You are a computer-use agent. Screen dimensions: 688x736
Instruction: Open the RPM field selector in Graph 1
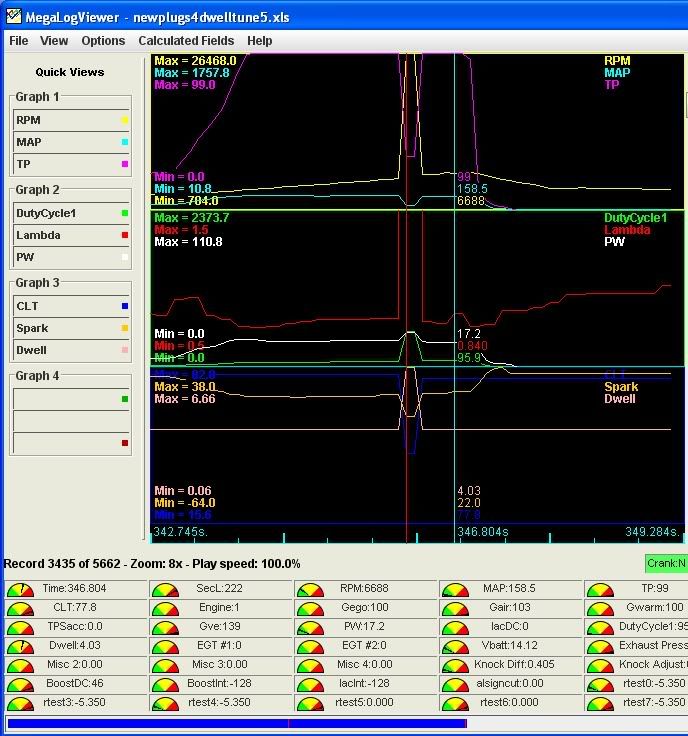click(66, 120)
